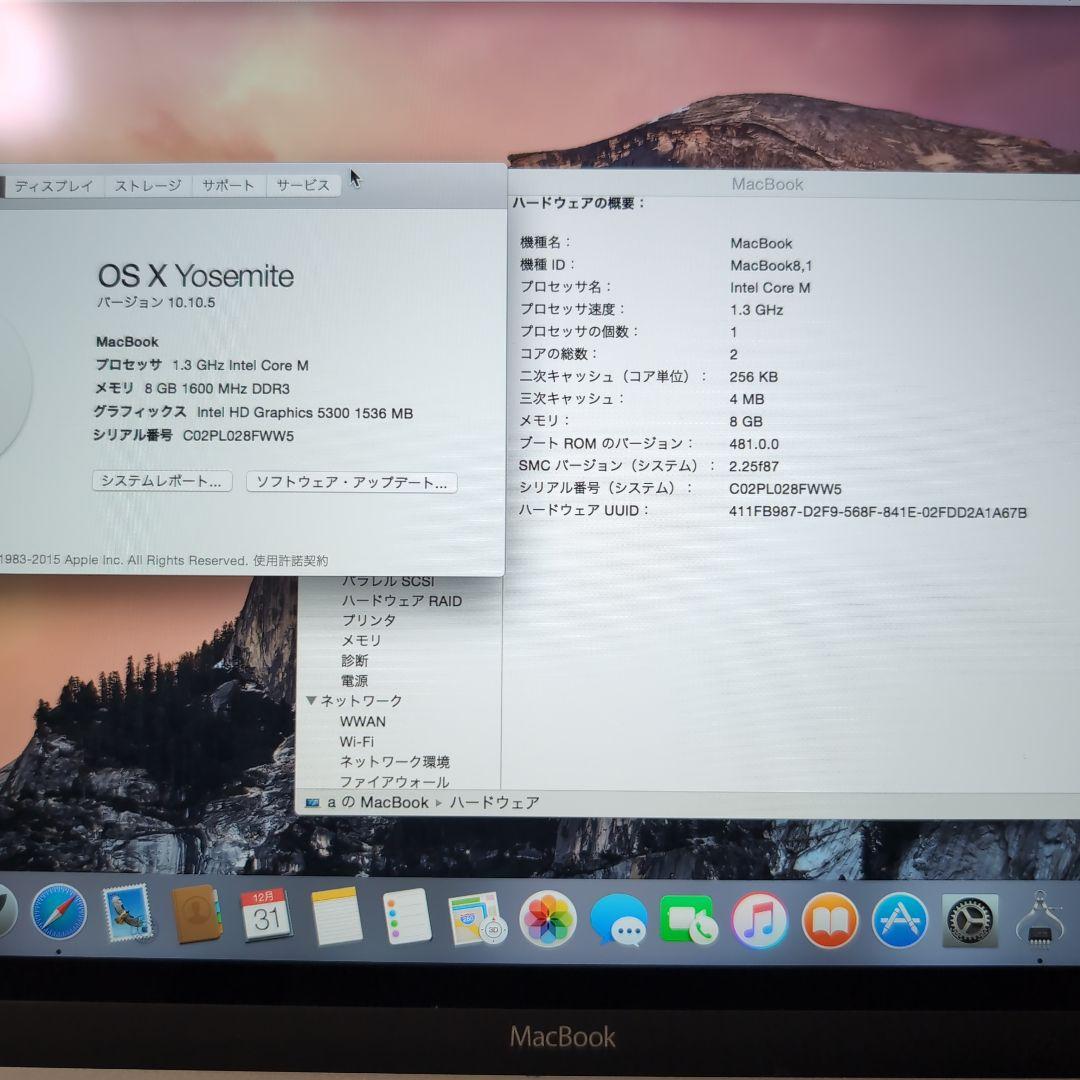The image size is (1080, 1080).
Task: Select ネットワーク category in sidebar
Action: [x=361, y=700]
